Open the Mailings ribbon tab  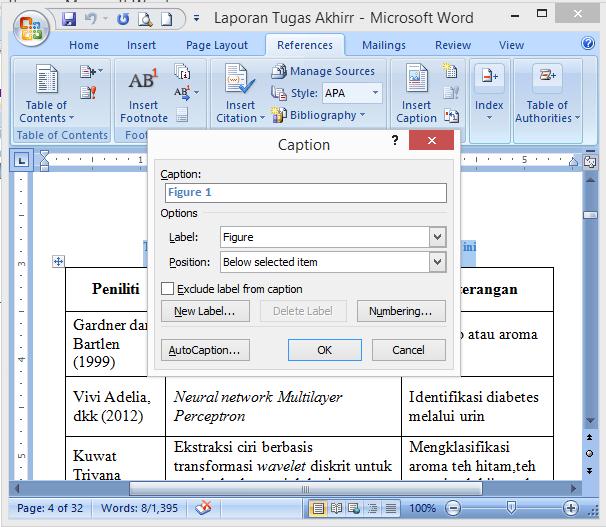pyautogui.click(x=384, y=45)
